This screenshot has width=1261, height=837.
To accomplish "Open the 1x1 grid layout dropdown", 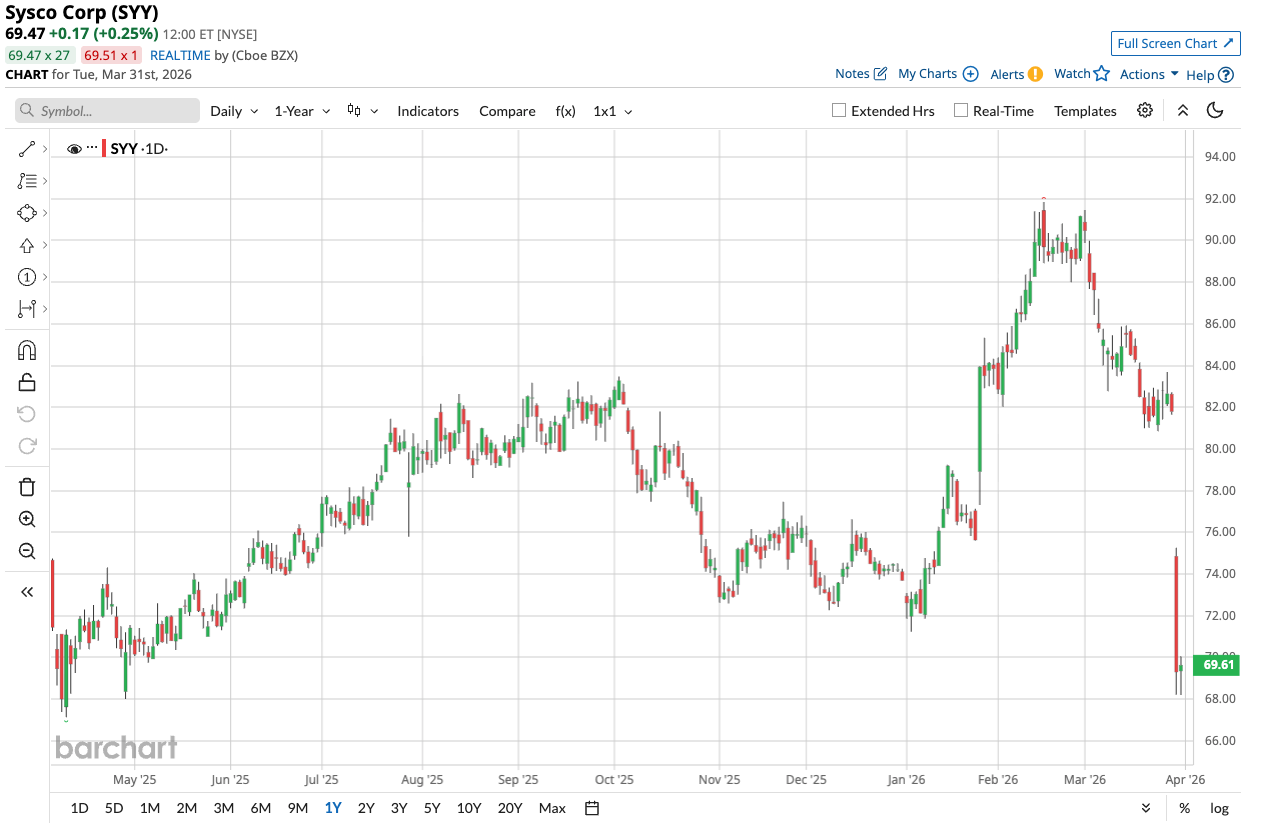I will 613,111.
